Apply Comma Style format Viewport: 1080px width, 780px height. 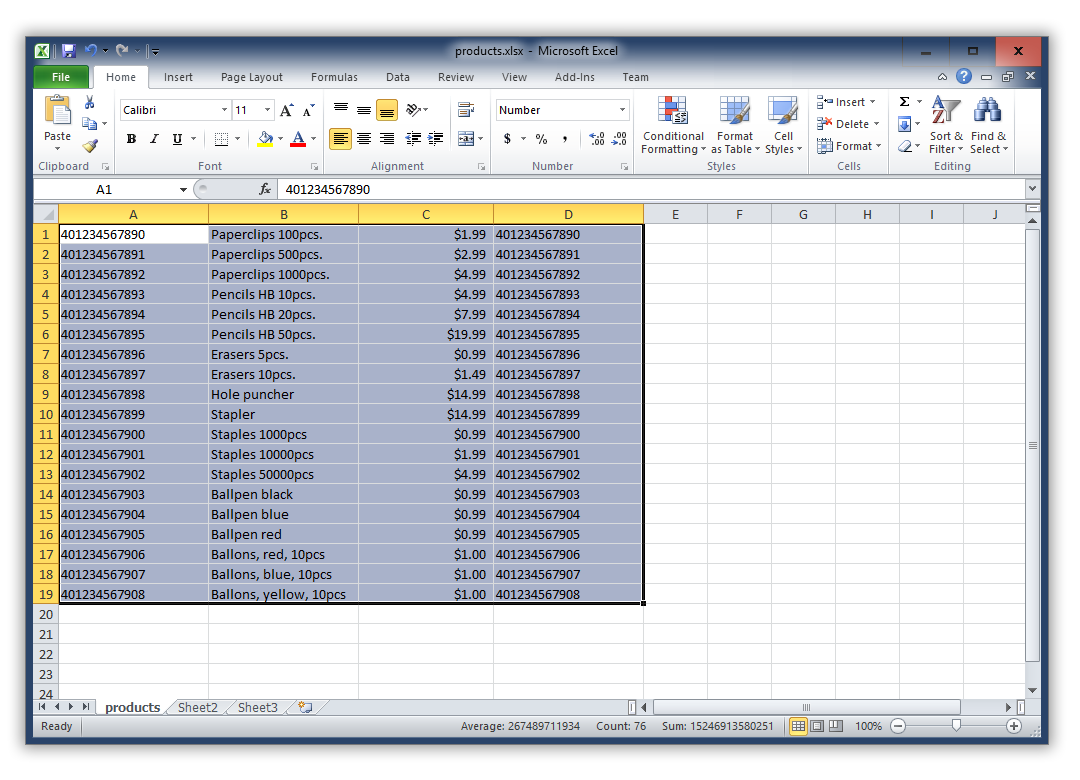[x=565, y=139]
